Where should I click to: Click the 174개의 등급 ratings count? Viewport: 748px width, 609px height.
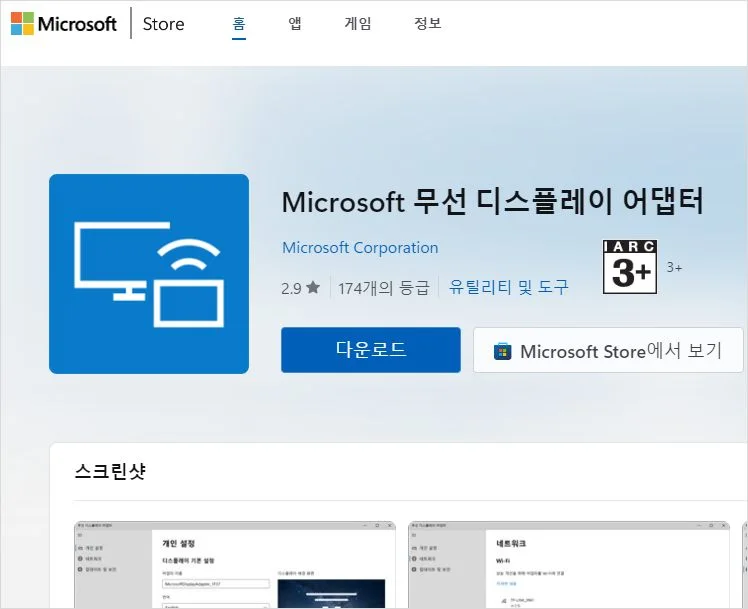pos(383,288)
